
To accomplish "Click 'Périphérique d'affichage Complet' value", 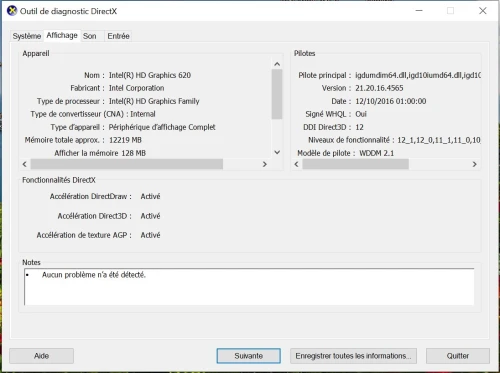I will (162, 127).
